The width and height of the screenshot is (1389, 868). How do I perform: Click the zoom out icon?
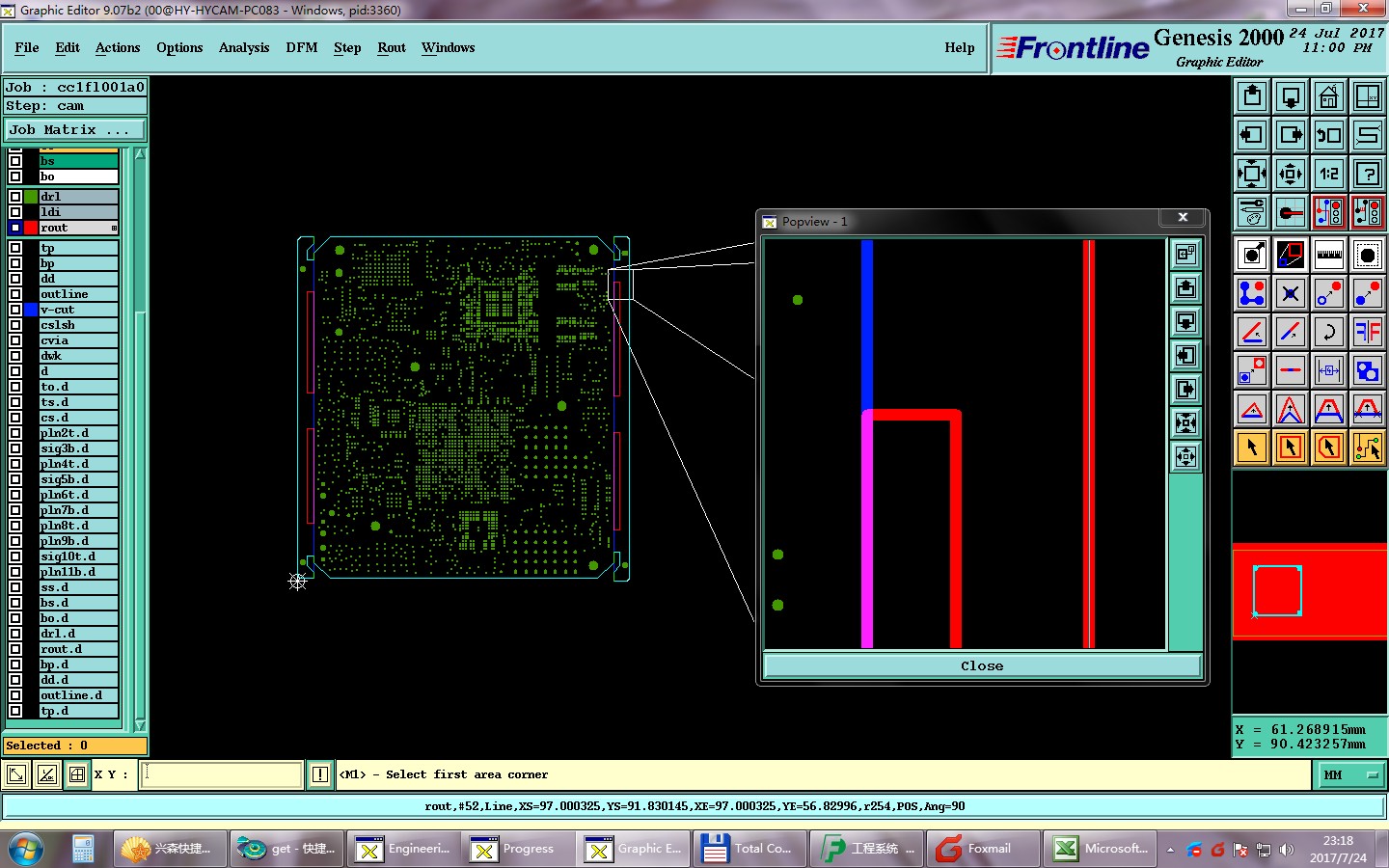pyautogui.click(x=1291, y=174)
